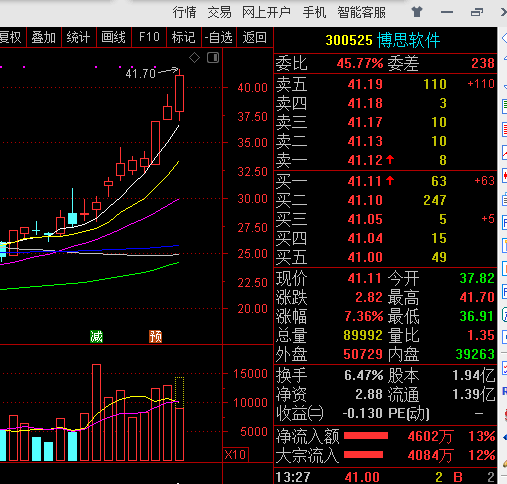
Task: Open the green list icon in right sidebar
Action: 504,106
